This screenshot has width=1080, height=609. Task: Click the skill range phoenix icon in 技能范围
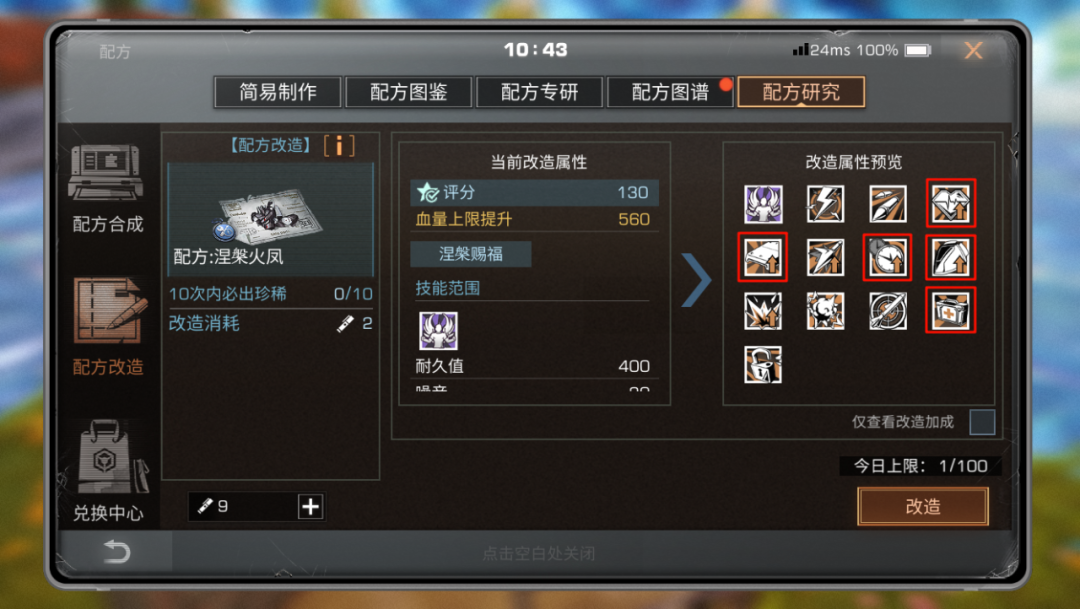438,331
